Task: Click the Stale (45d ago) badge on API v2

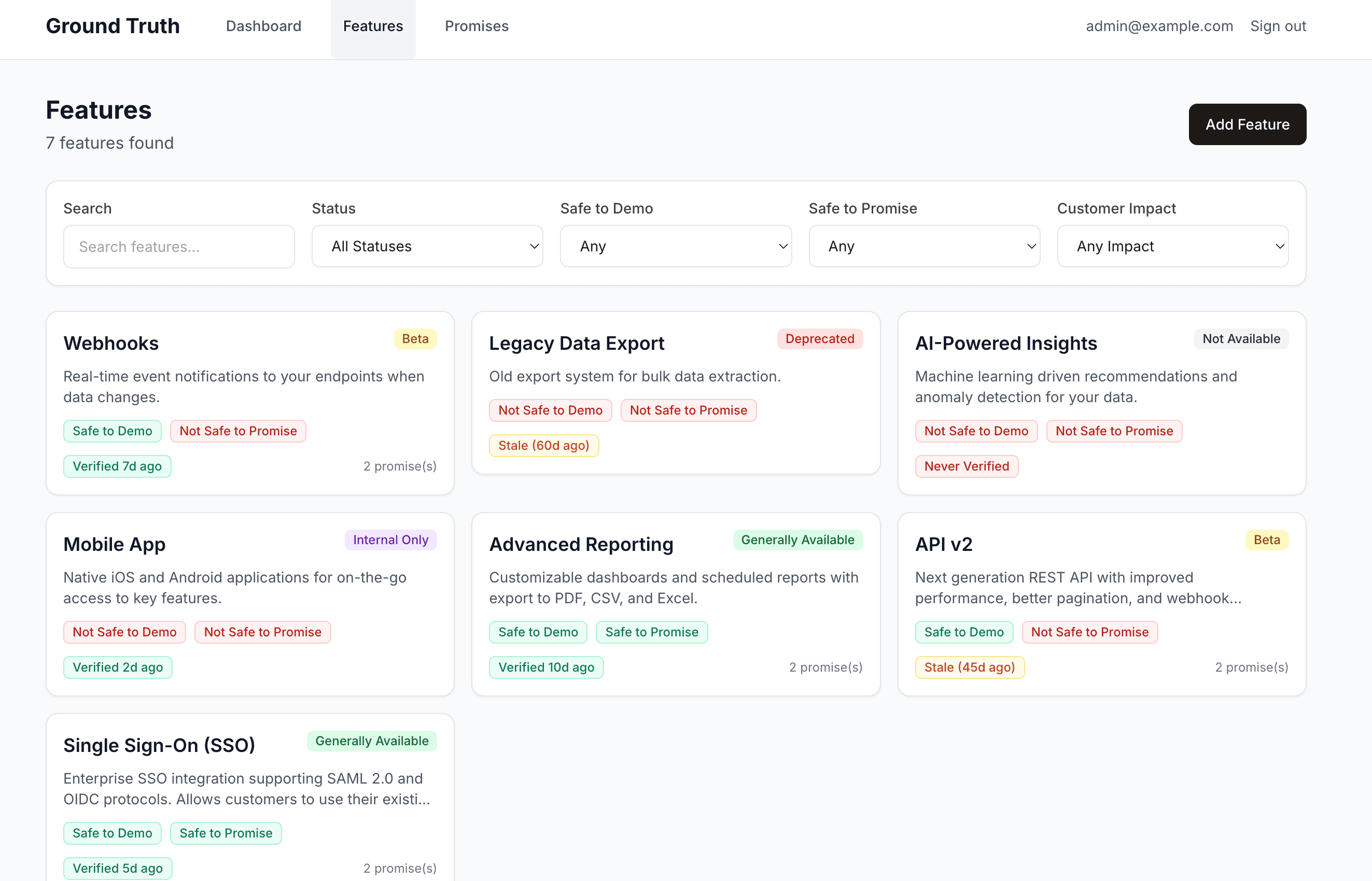Action: (969, 667)
